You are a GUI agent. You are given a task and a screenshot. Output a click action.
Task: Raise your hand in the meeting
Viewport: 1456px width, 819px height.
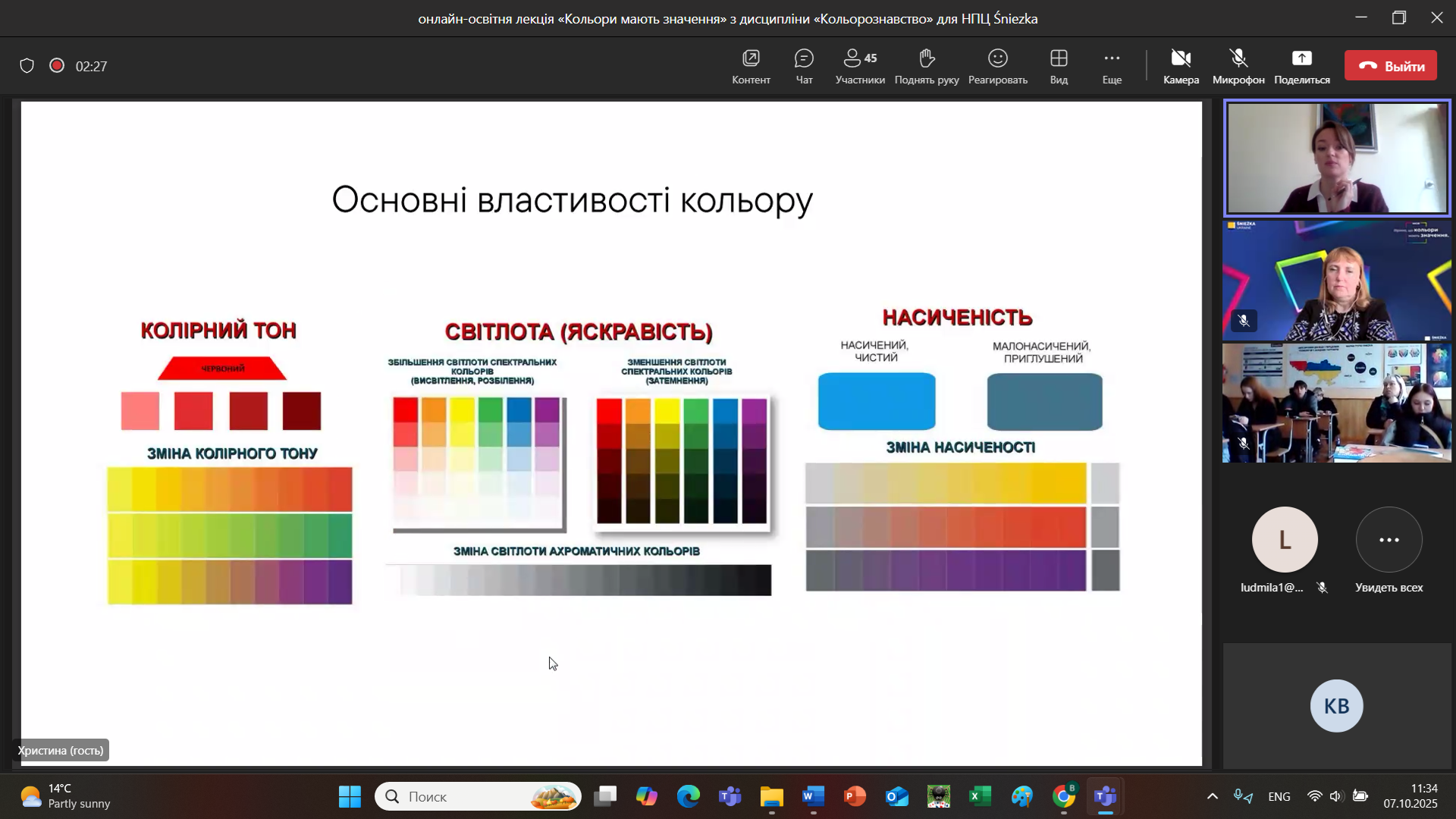(926, 66)
